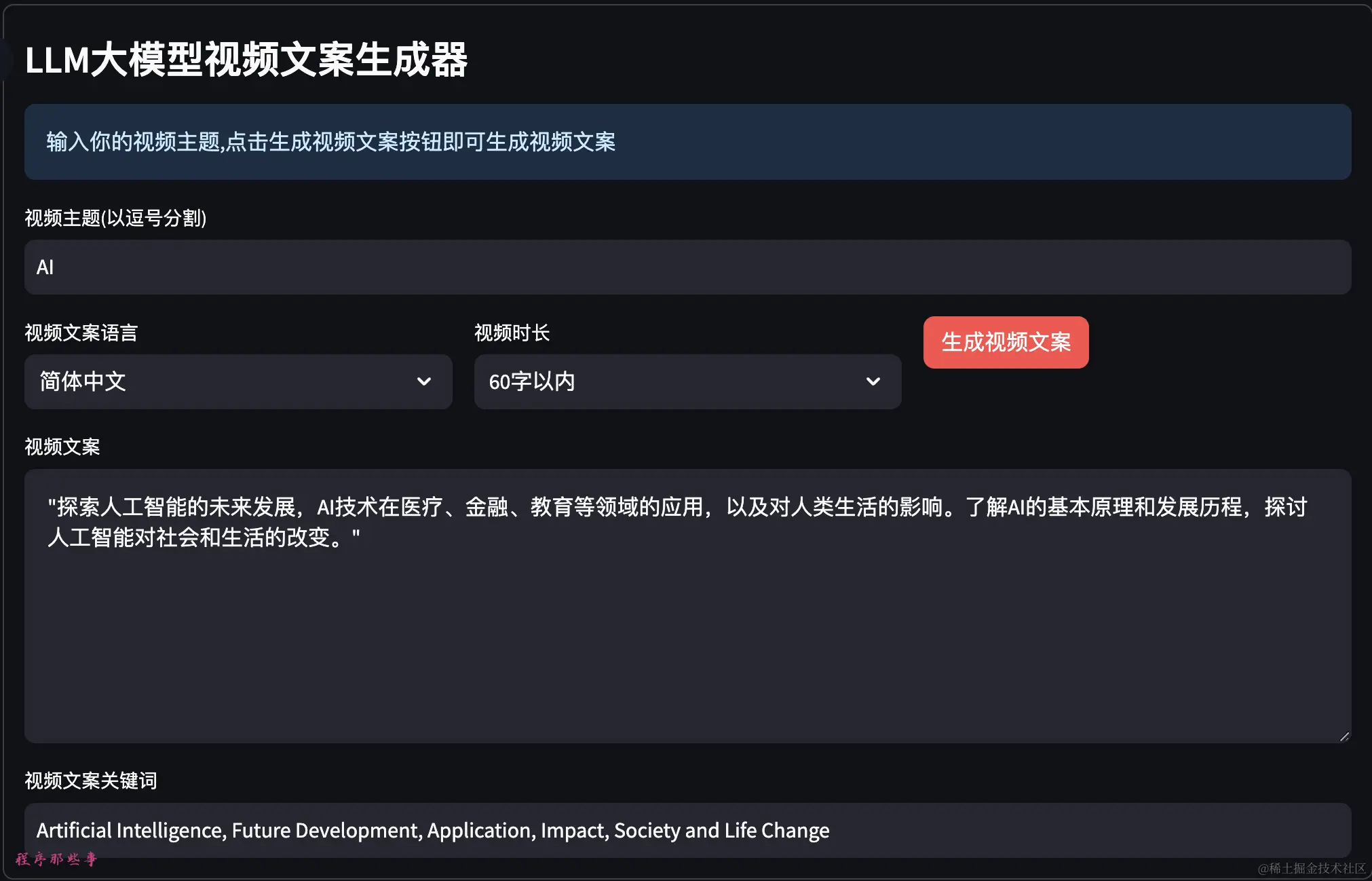The width and height of the screenshot is (1372, 881).
Task: Click the @稀土掘金技术社区 watermark text
Action: (x=1311, y=868)
